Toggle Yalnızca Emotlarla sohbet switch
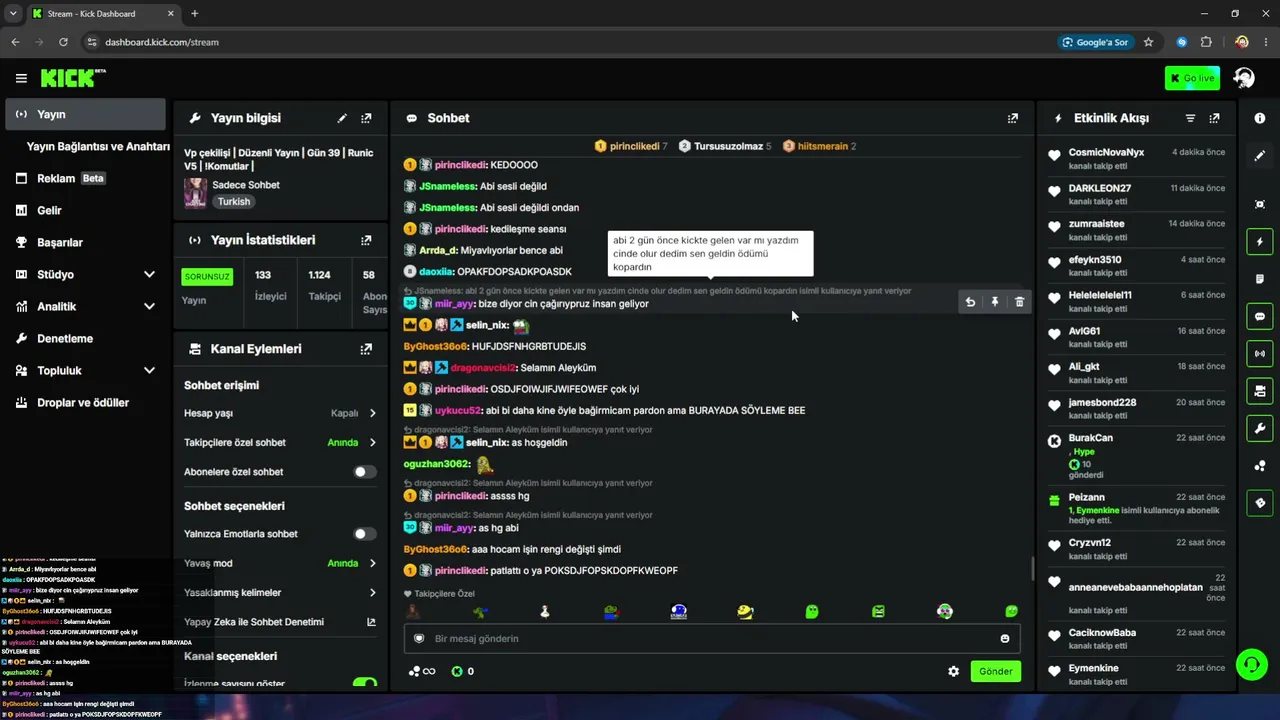 (x=365, y=534)
